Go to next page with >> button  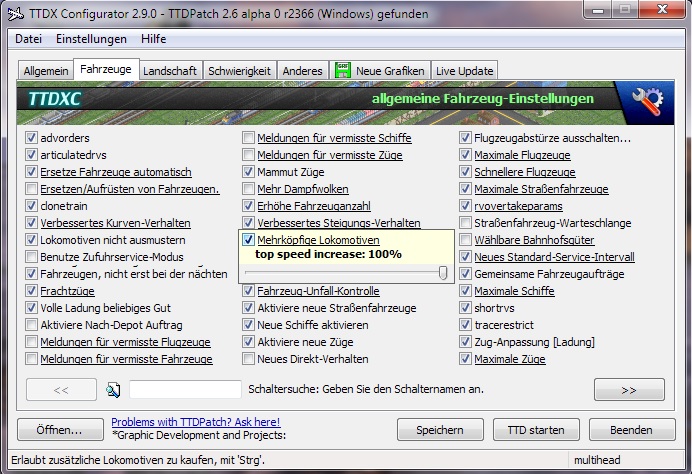[x=629, y=390]
